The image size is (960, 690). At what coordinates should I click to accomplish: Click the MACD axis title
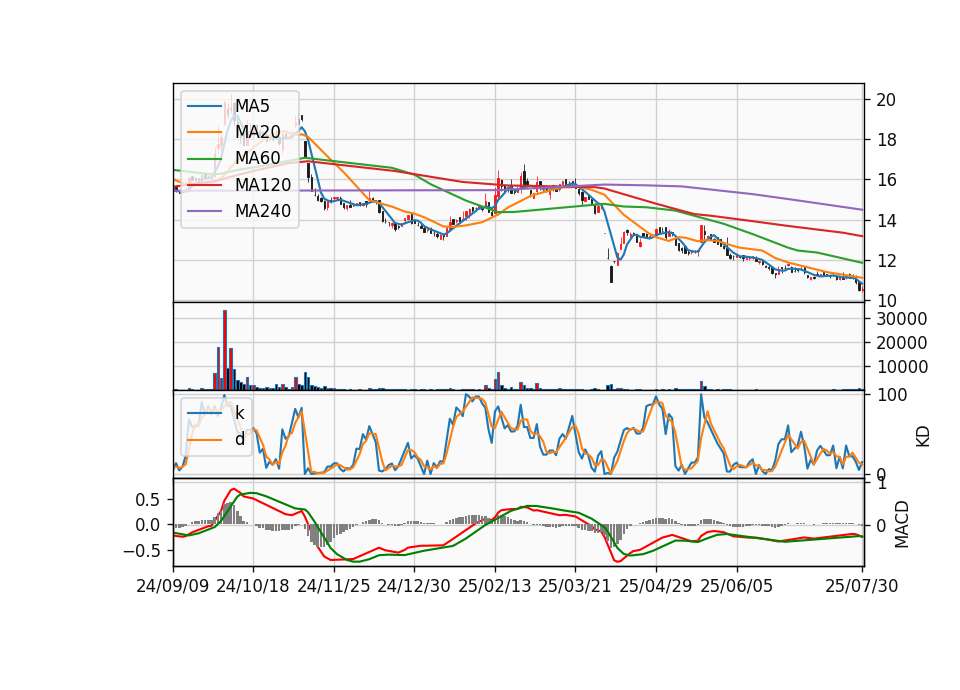902,524
